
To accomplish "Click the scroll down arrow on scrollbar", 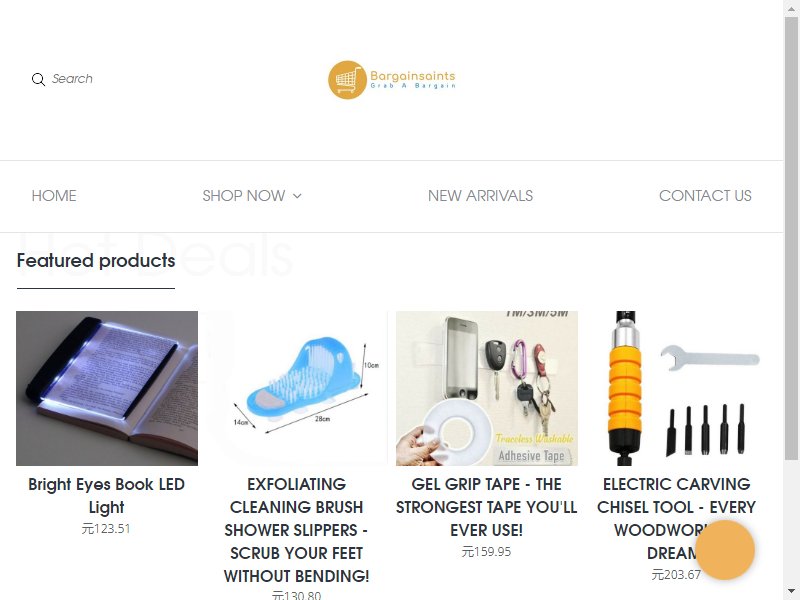I will click(x=791, y=592).
